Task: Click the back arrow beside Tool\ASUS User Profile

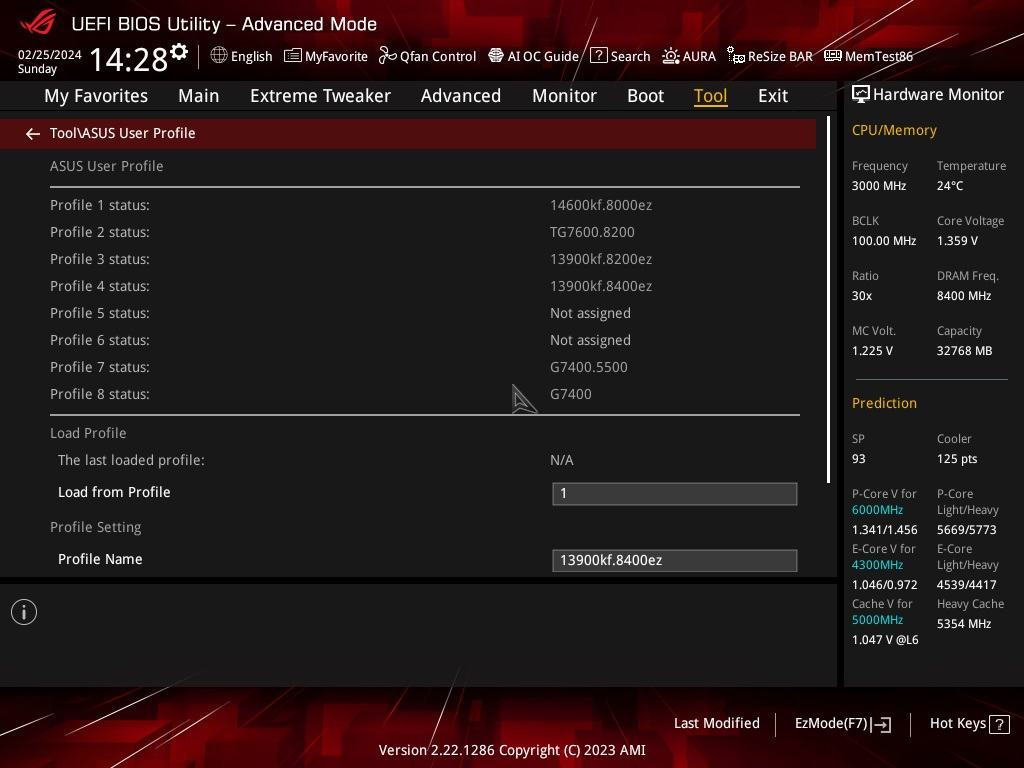Action: (33, 134)
